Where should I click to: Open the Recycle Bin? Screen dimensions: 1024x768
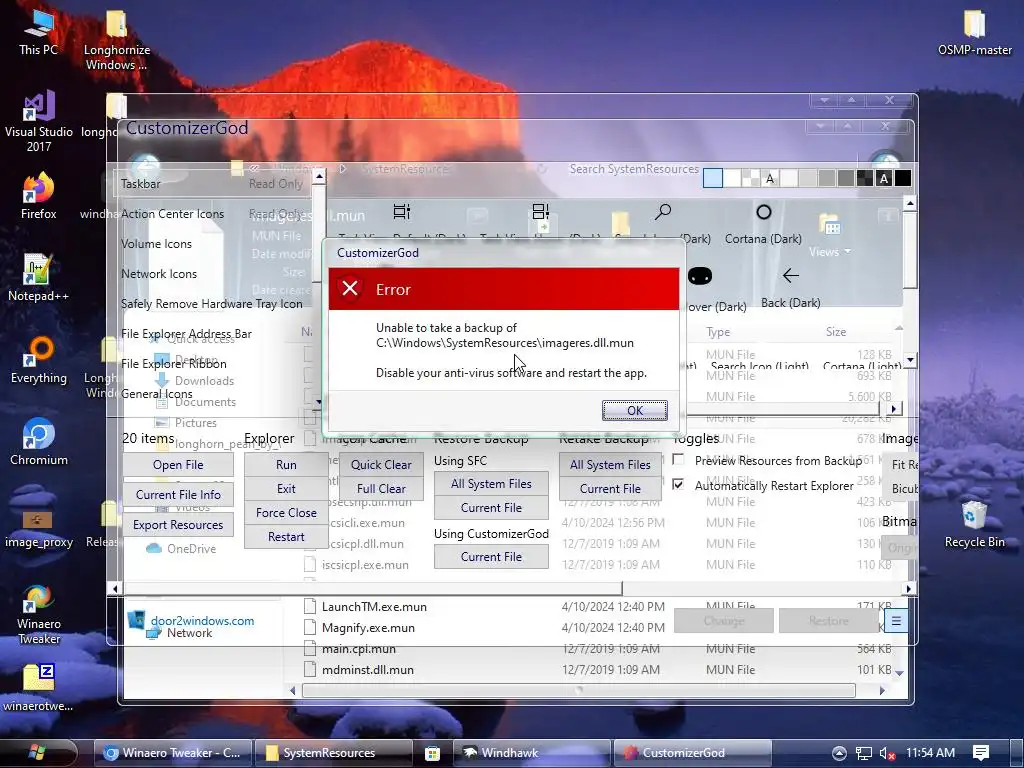(974, 524)
